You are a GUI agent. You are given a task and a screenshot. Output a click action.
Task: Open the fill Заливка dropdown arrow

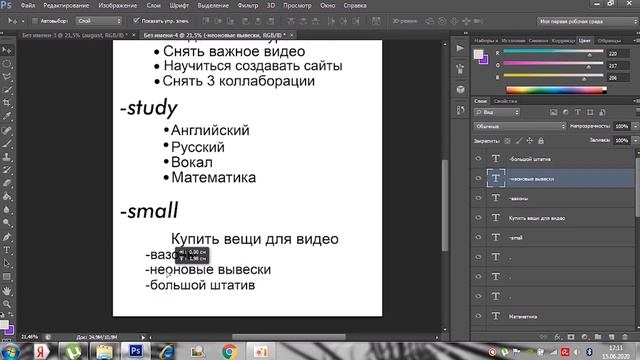(x=636, y=140)
